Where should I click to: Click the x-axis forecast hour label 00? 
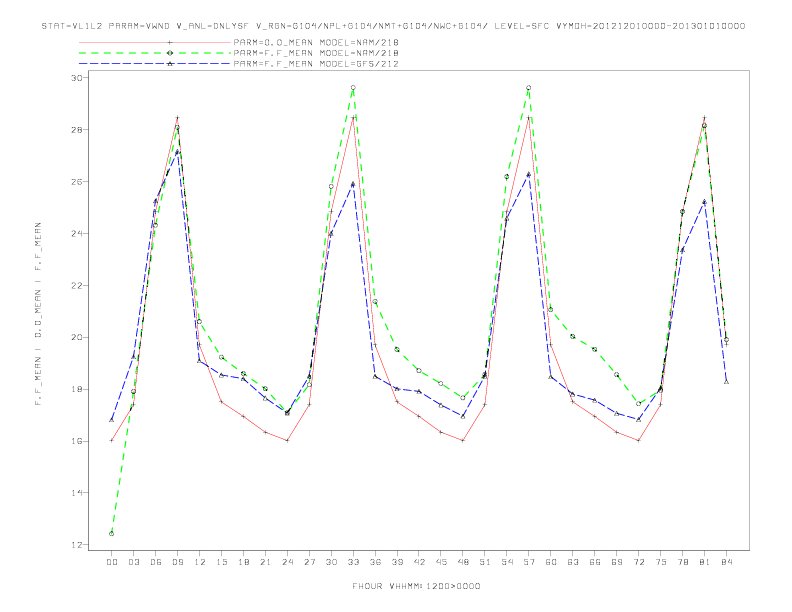pyautogui.click(x=112, y=562)
